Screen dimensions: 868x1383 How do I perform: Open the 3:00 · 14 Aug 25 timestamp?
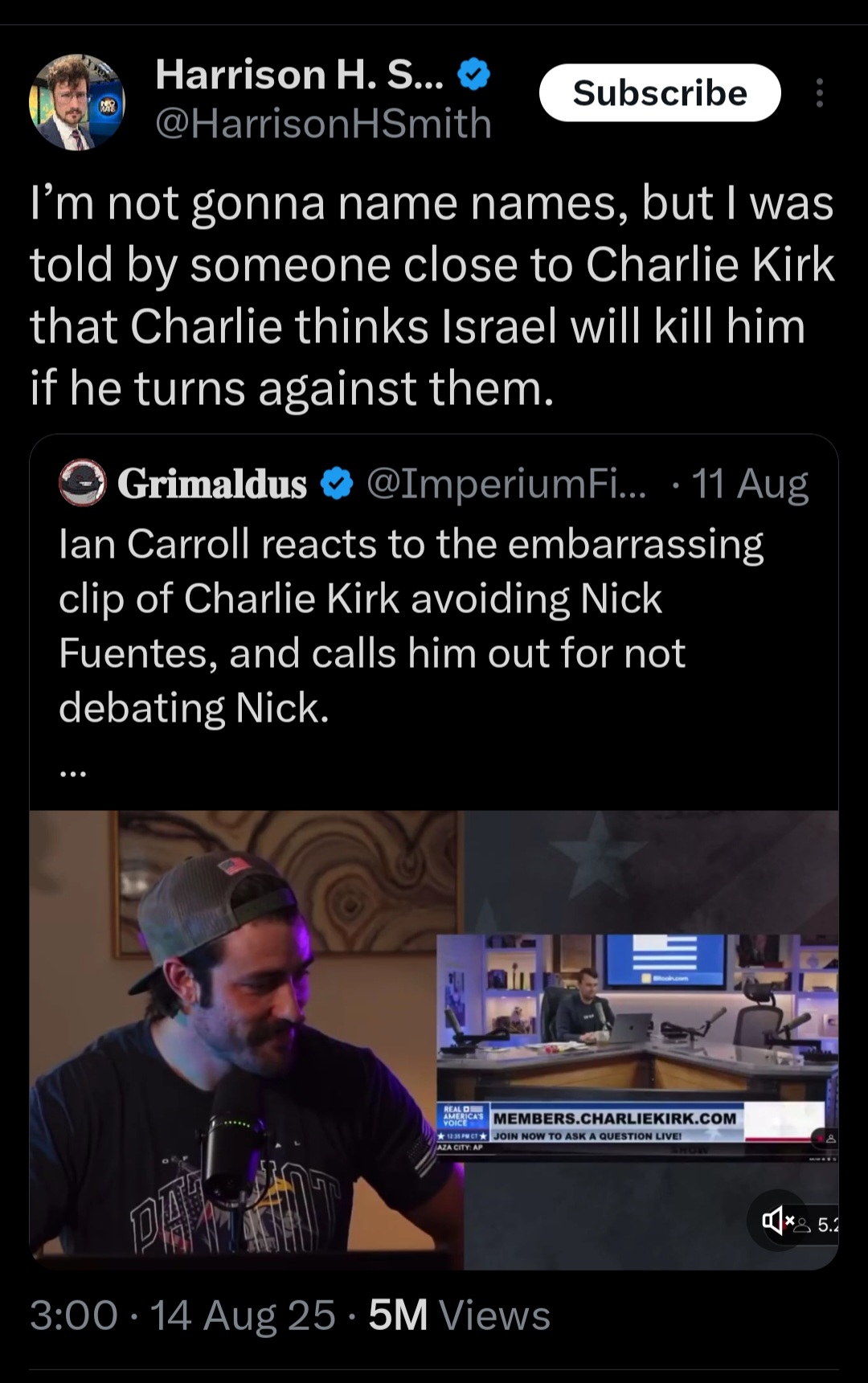coord(182,1316)
